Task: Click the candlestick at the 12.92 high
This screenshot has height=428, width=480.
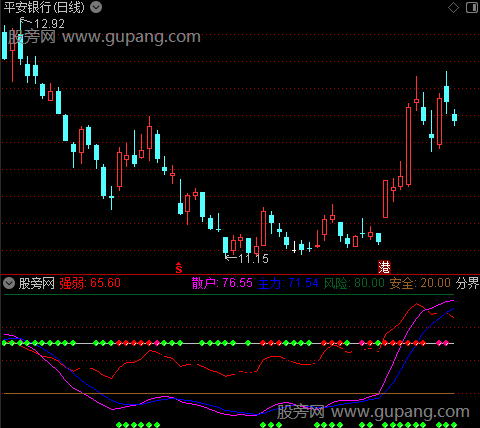Action: [x=20, y=42]
